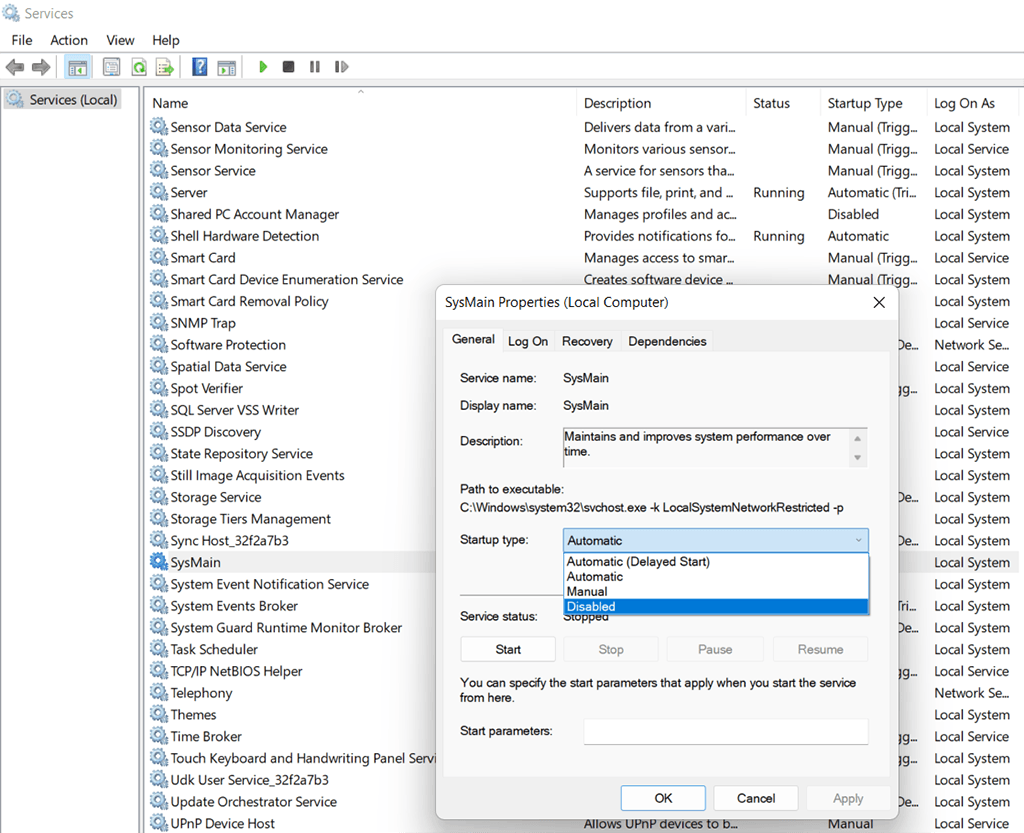The height and width of the screenshot is (833, 1024).
Task: Click the Pause Service toolbar icon
Action: pyautogui.click(x=315, y=67)
